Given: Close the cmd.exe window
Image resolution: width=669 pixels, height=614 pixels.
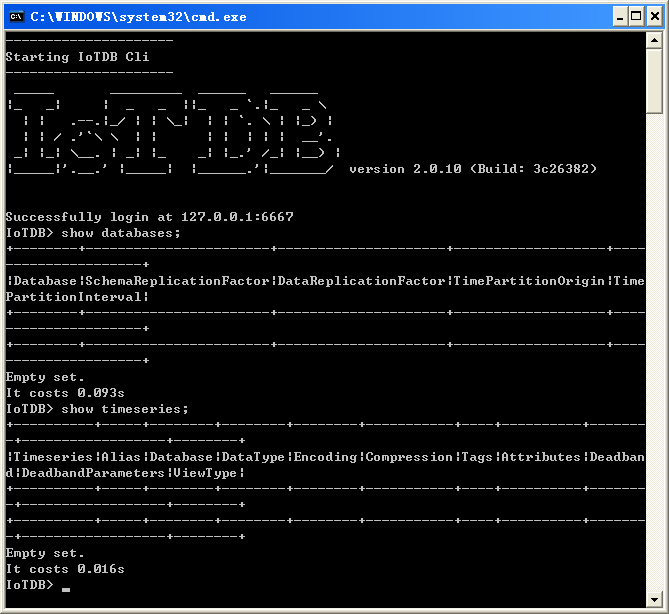Looking at the screenshot, I should 655,17.
